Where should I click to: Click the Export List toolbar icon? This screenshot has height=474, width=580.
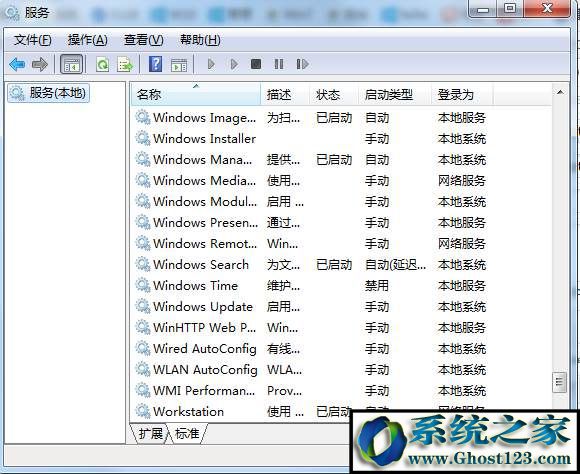click(x=125, y=64)
